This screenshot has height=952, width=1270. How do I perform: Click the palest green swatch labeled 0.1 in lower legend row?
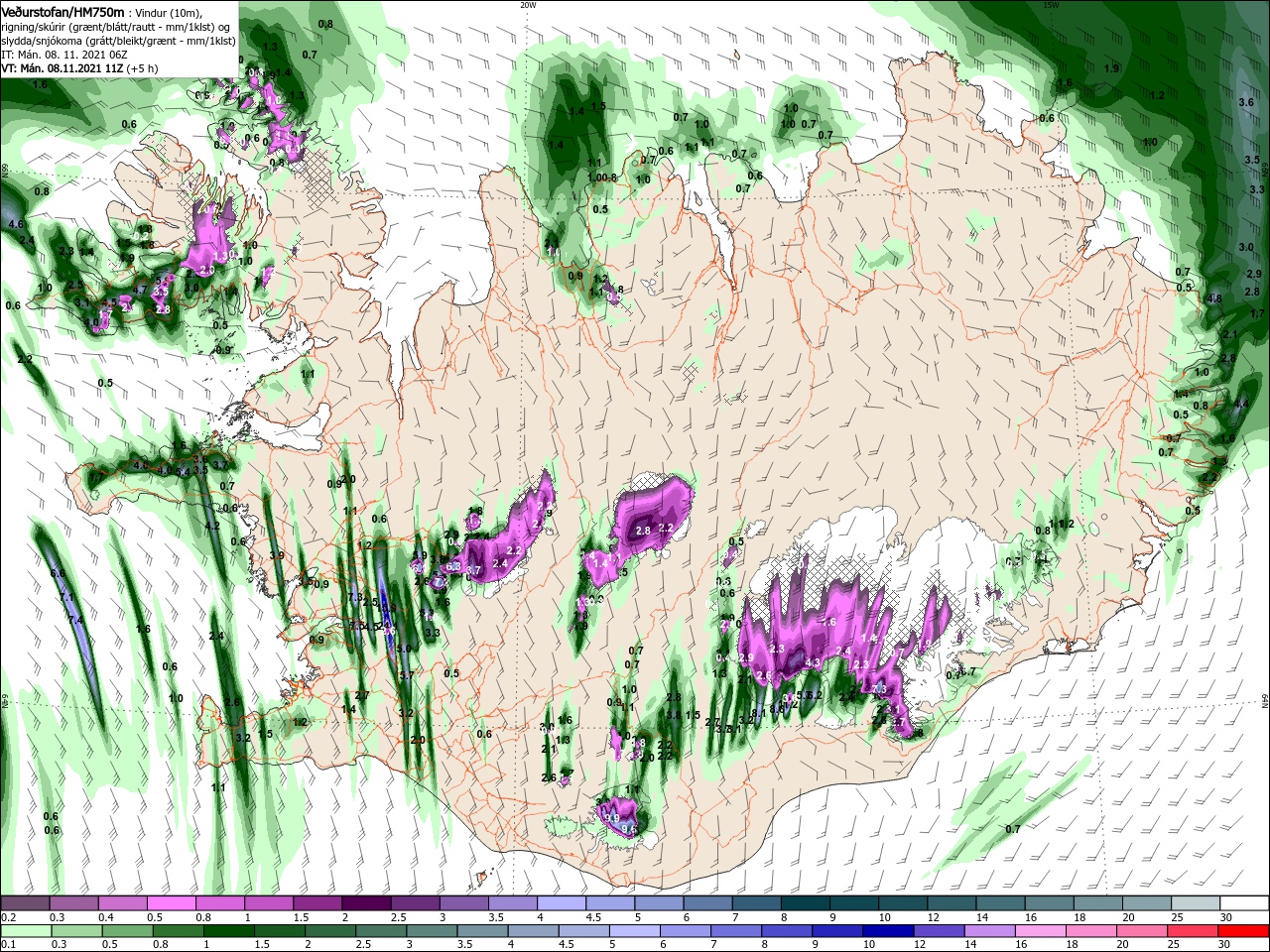[25, 930]
